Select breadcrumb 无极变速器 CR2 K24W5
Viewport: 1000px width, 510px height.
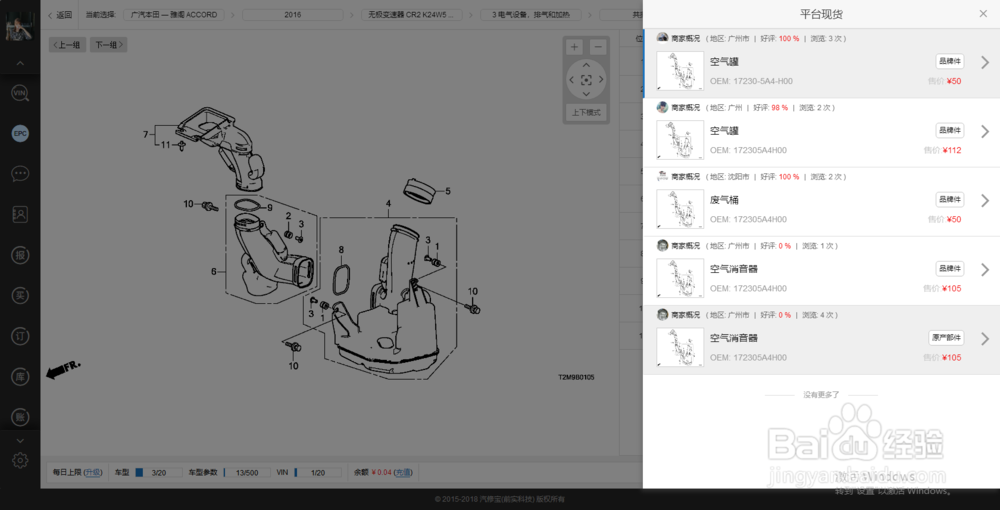point(411,15)
